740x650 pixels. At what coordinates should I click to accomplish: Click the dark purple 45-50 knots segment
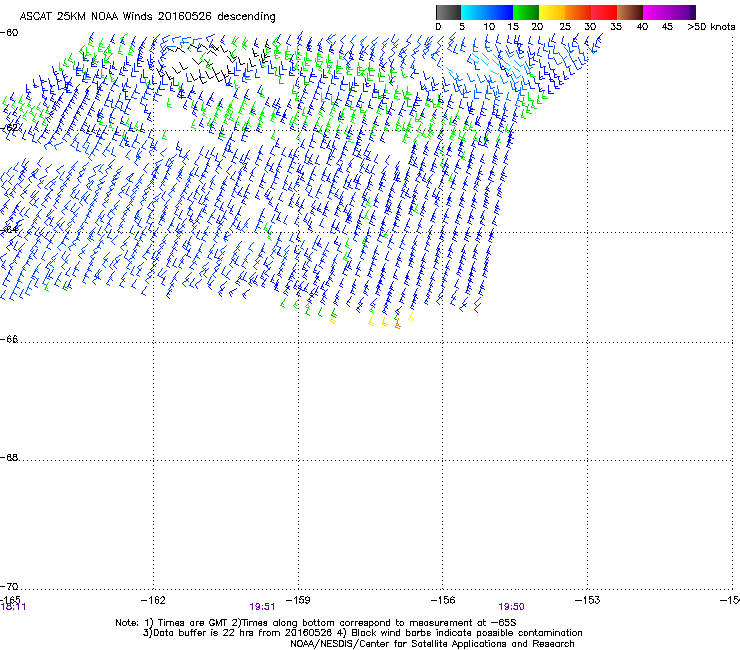682,12
